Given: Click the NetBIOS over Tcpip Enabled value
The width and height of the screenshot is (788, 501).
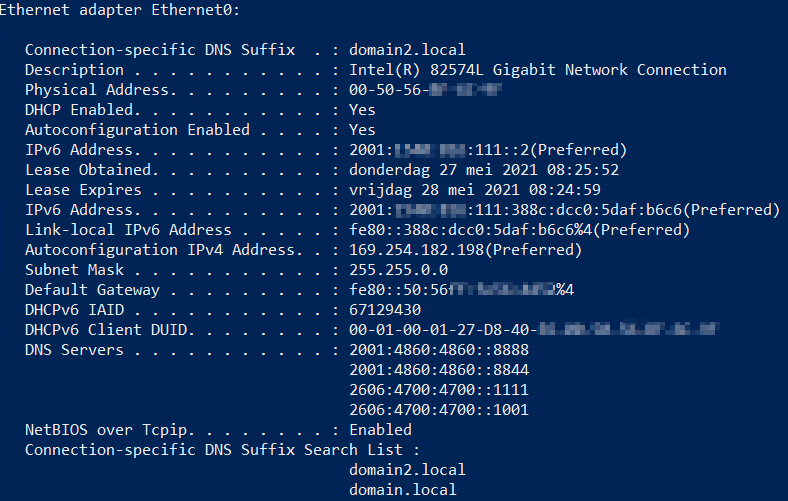Looking at the screenshot, I should click(380, 430).
